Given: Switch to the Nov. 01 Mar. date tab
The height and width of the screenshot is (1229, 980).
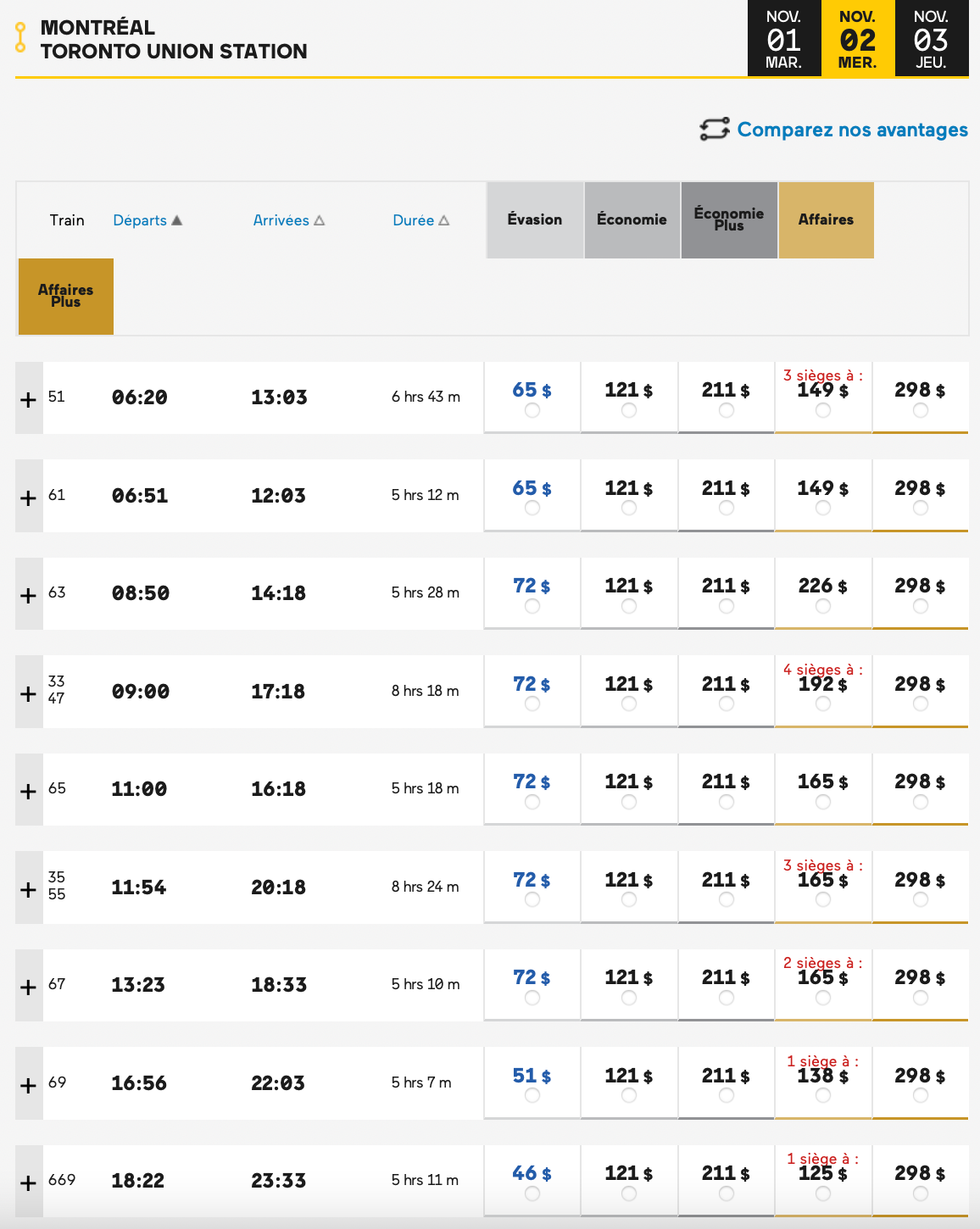Looking at the screenshot, I should coord(783,39).
